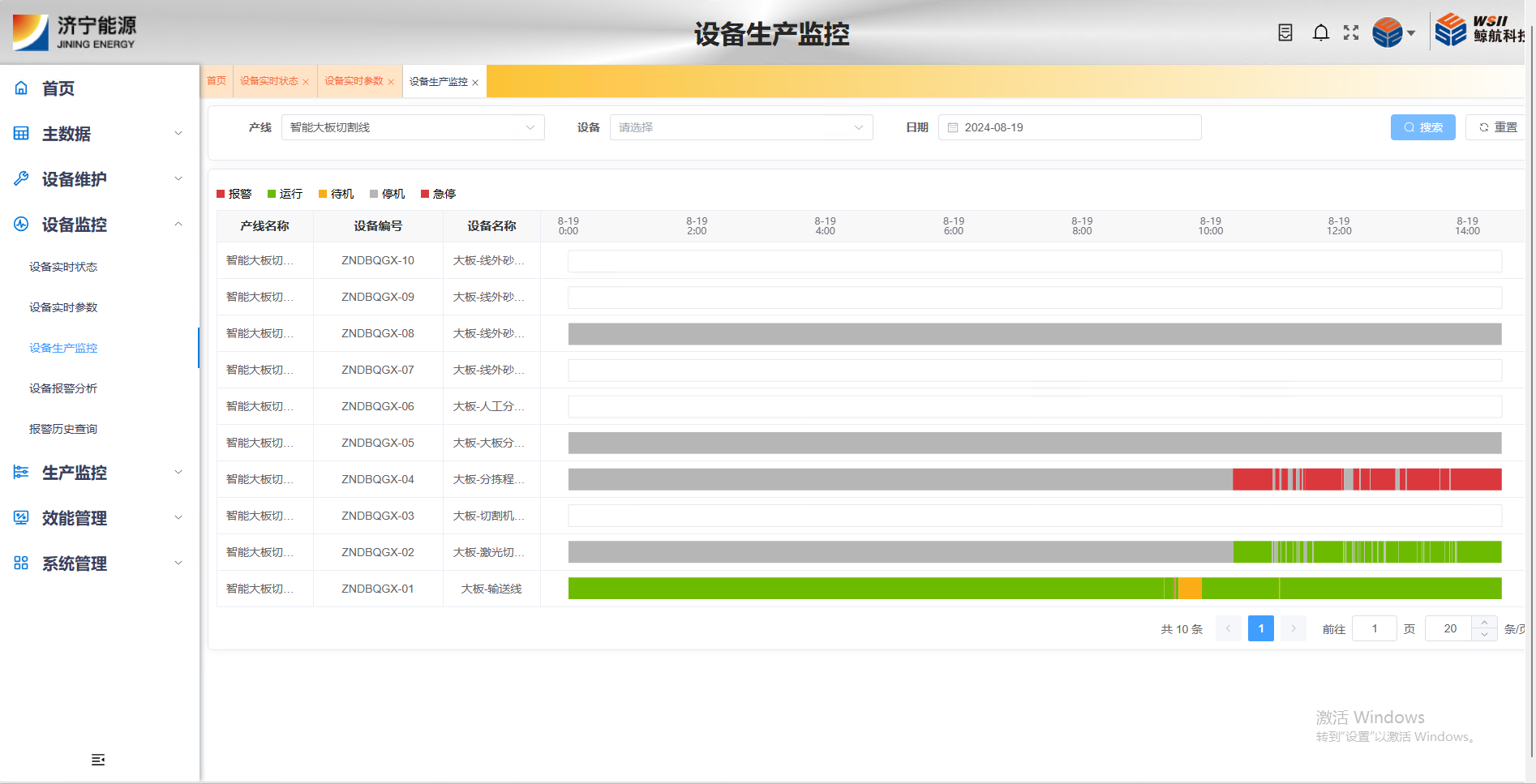Screen dimensions: 1536x784
Task: Expand the 主数据 menu
Action: coord(178,133)
